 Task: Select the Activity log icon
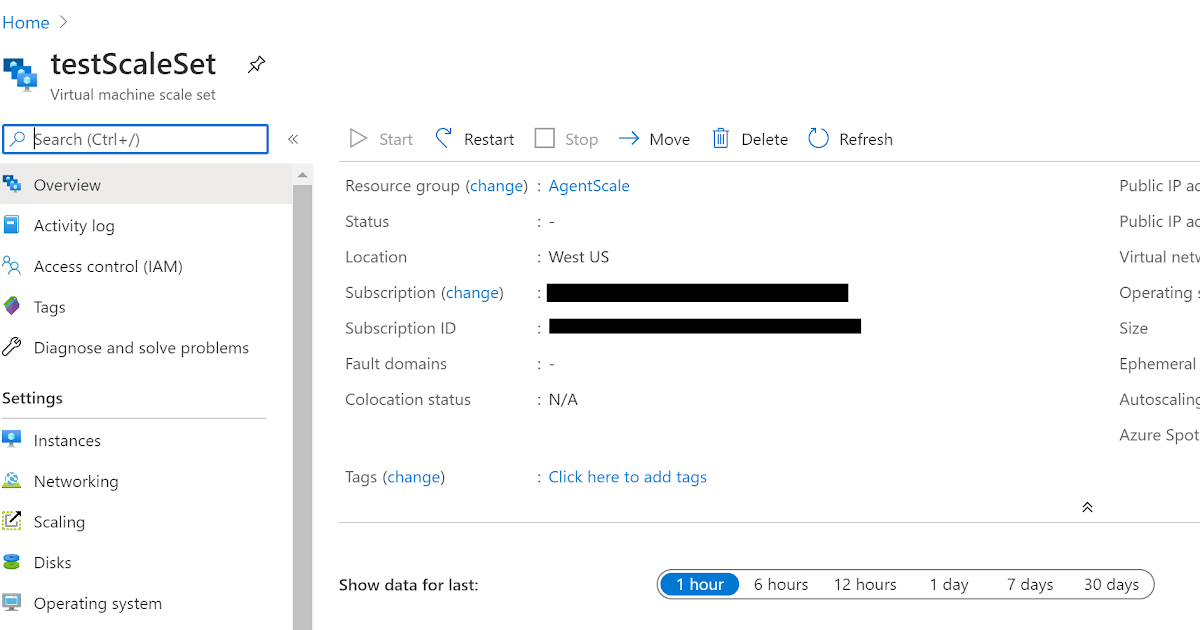click(15, 225)
